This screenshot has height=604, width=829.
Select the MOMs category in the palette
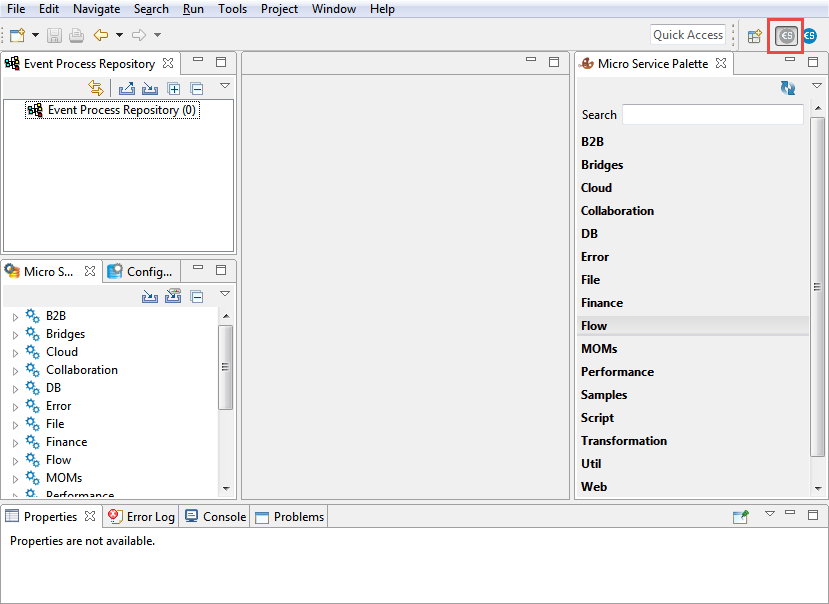(x=599, y=349)
